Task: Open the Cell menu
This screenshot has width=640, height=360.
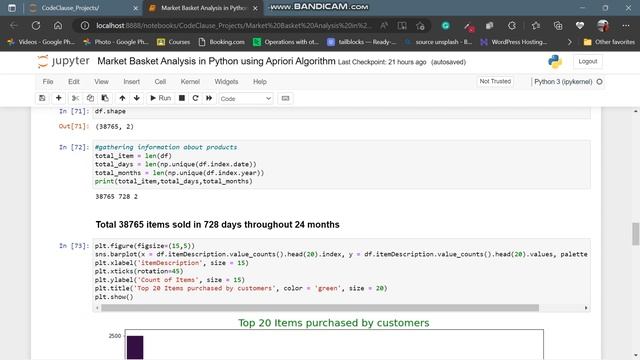Action: [160, 82]
